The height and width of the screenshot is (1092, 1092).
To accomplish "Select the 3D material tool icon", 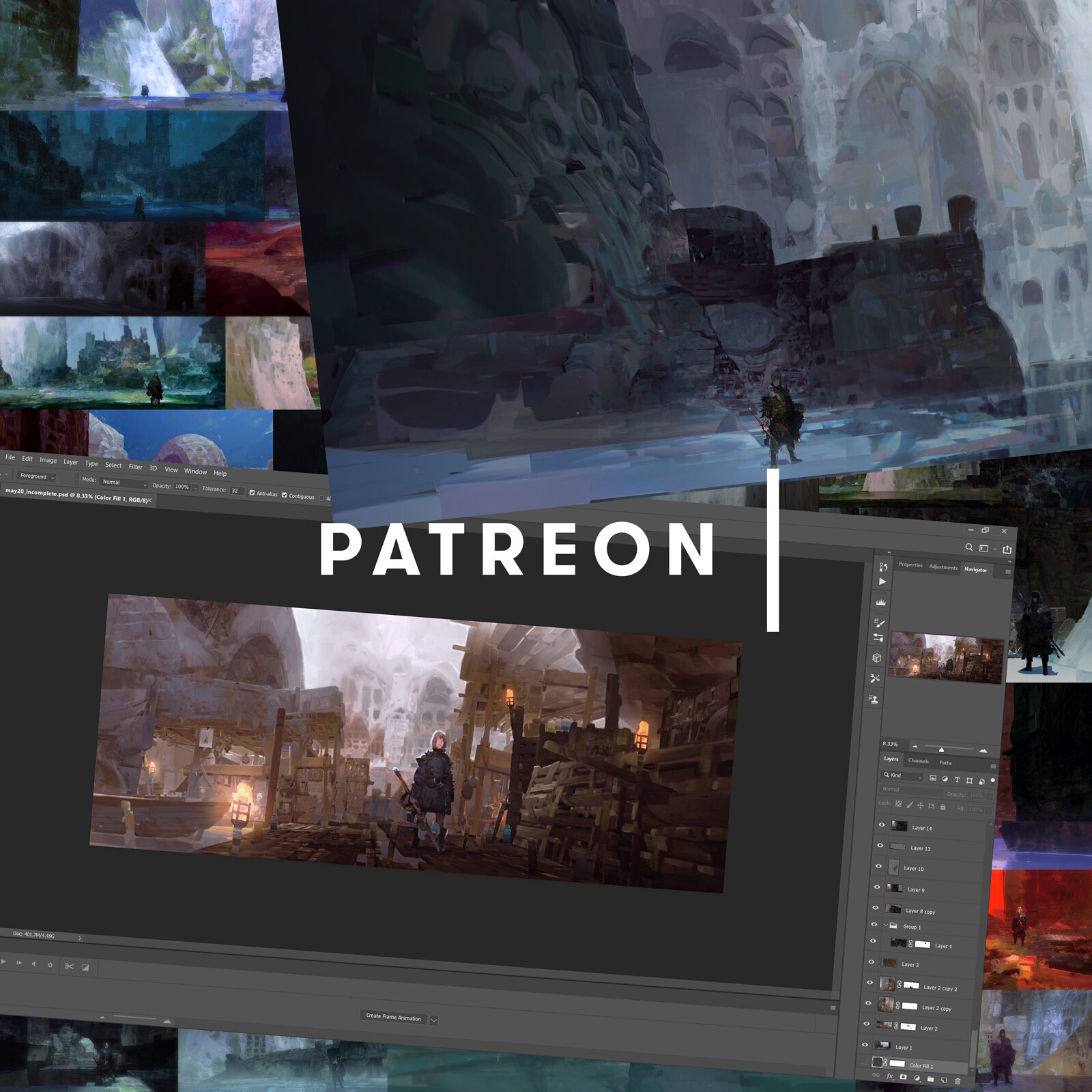I will 878,659.
